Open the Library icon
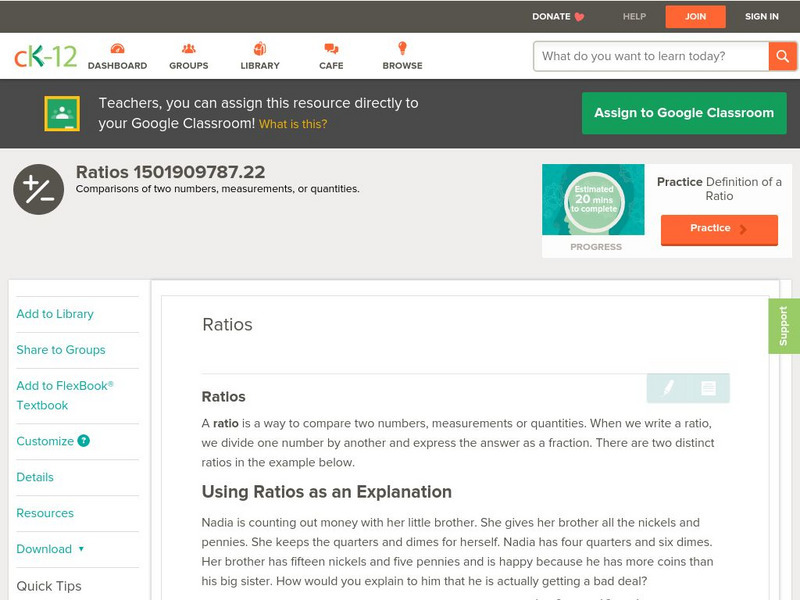 point(260,49)
